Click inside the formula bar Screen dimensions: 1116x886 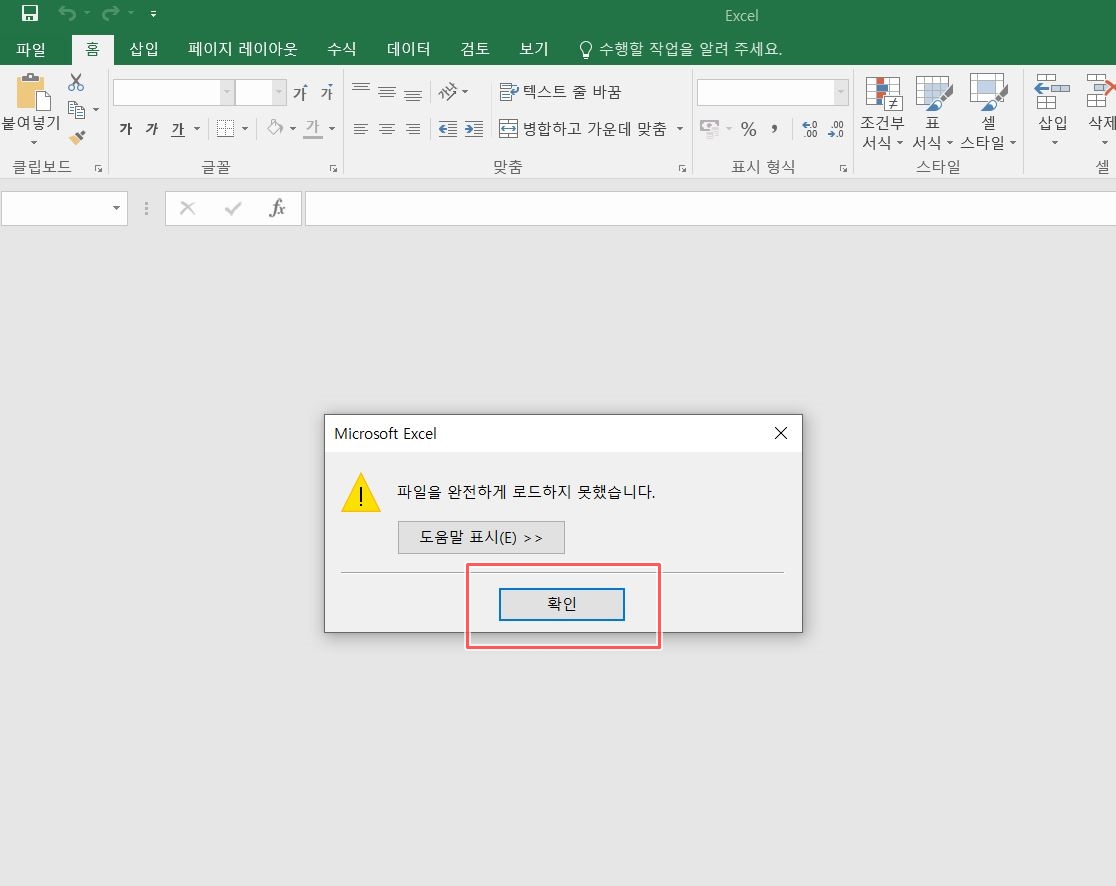(710, 209)
